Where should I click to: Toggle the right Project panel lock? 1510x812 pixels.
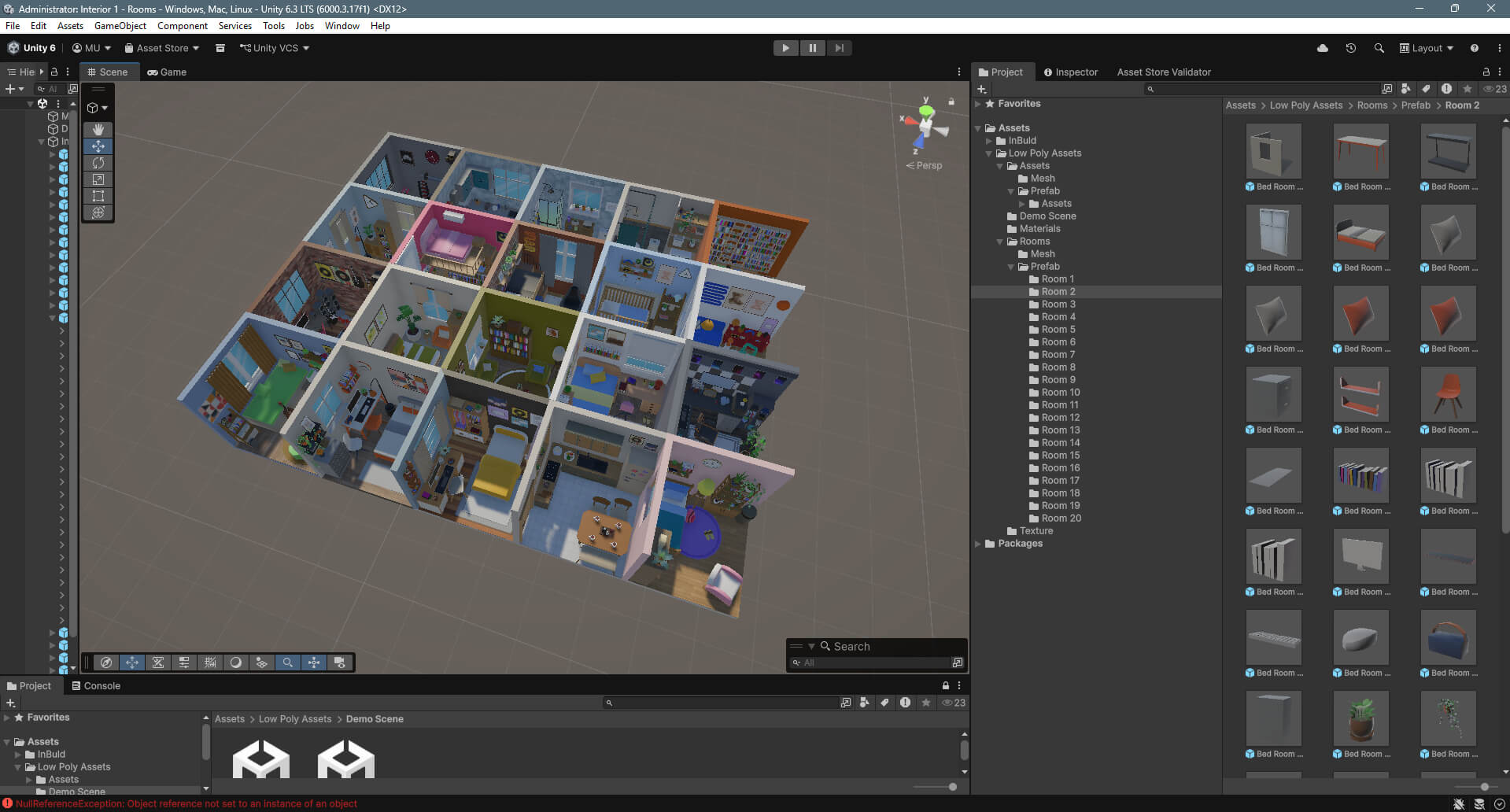click(x=1486, y=72)
